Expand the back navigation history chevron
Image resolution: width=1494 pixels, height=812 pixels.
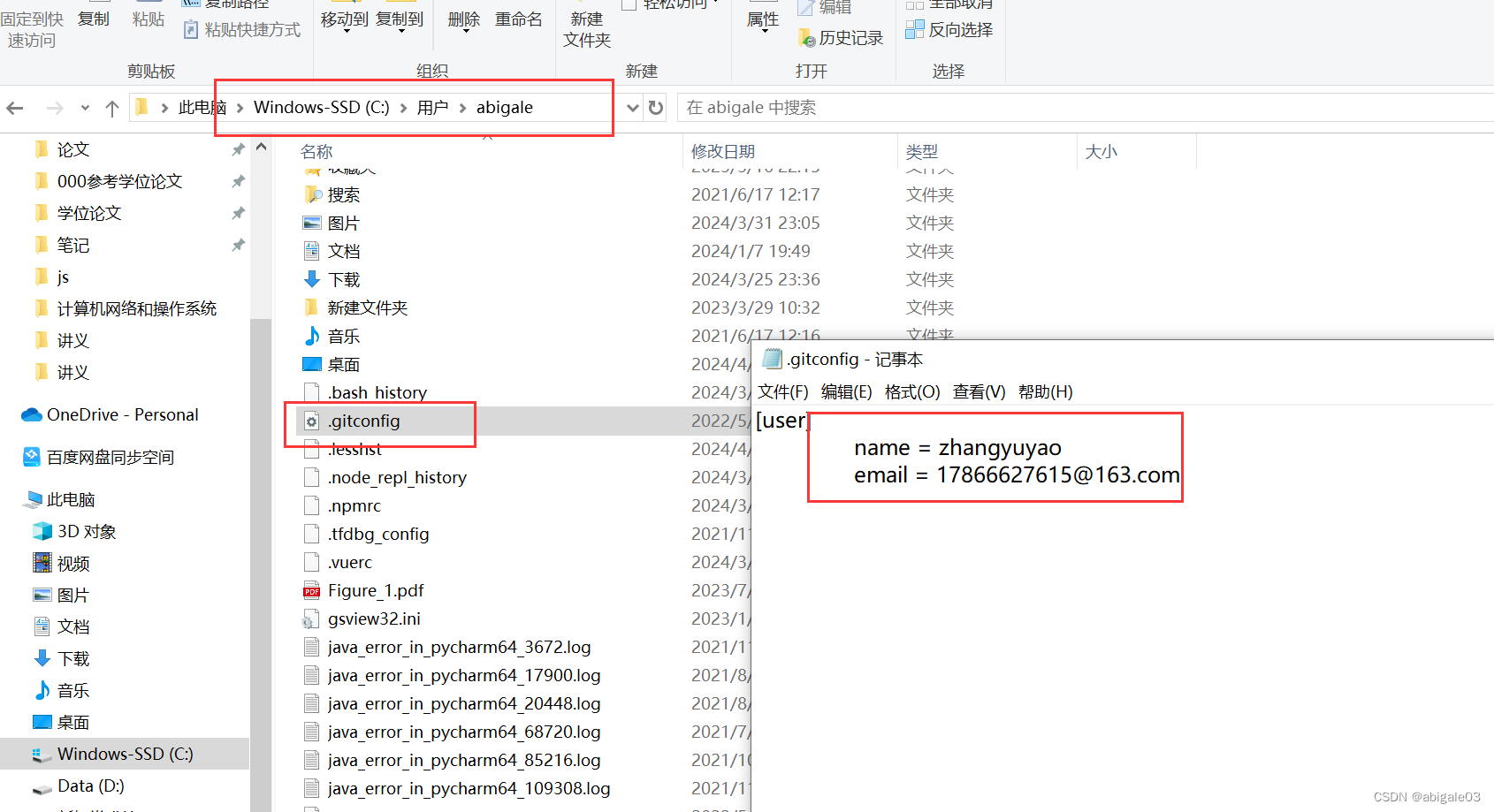coord(85,107)
